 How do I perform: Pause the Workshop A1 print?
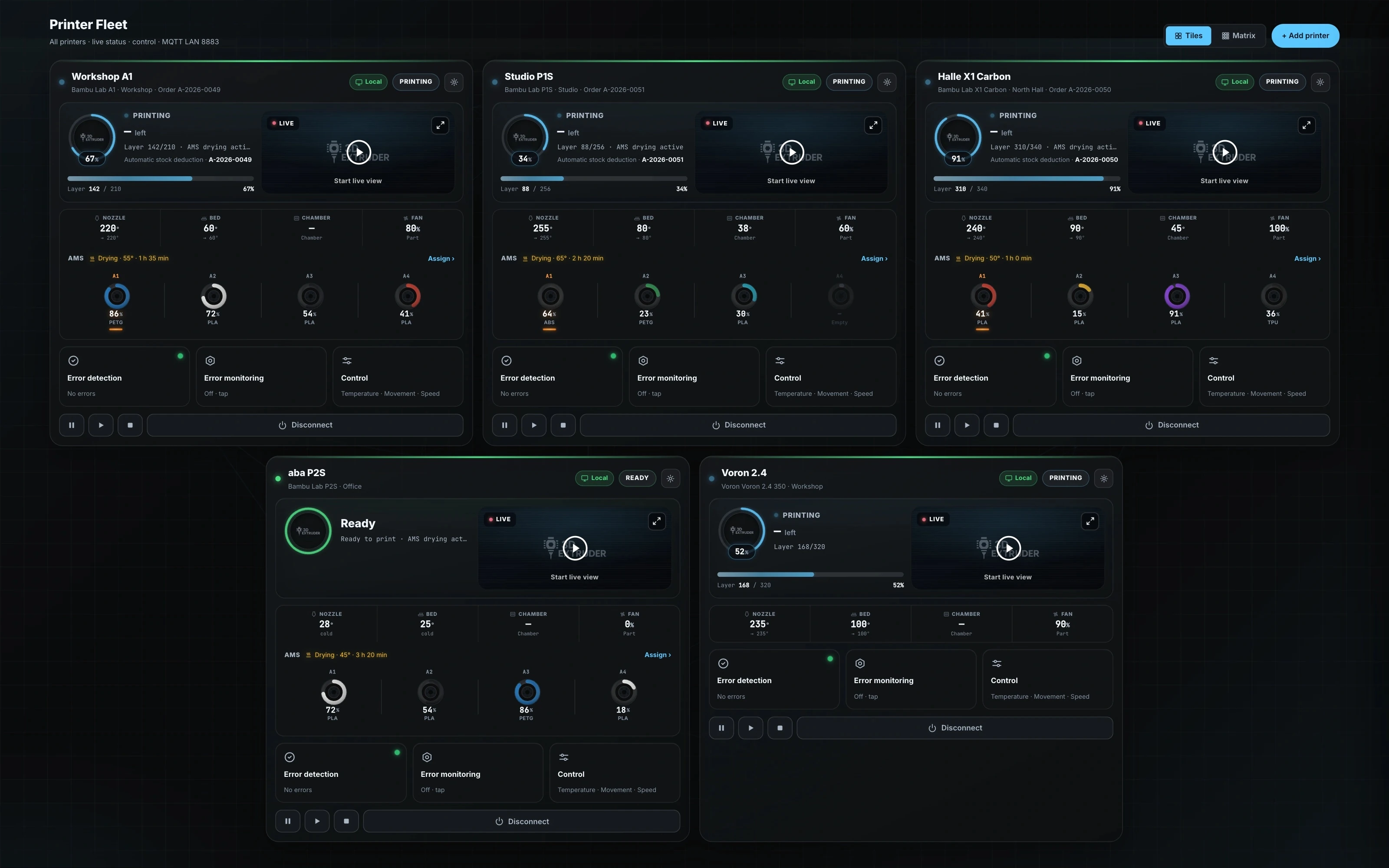tap(72, 425)
